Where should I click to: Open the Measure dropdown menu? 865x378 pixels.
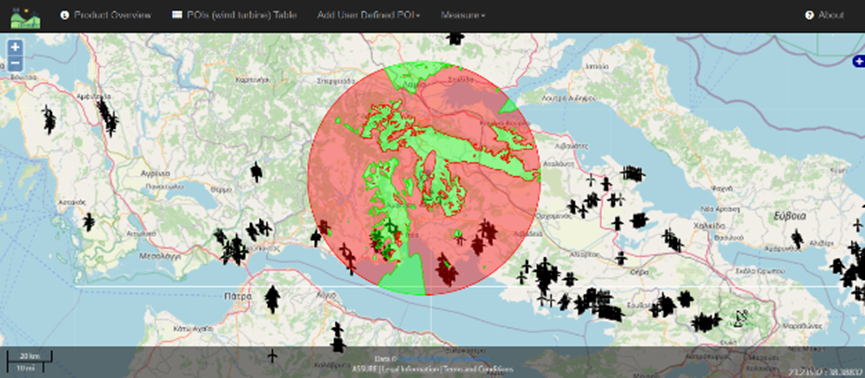coord(463,15)
